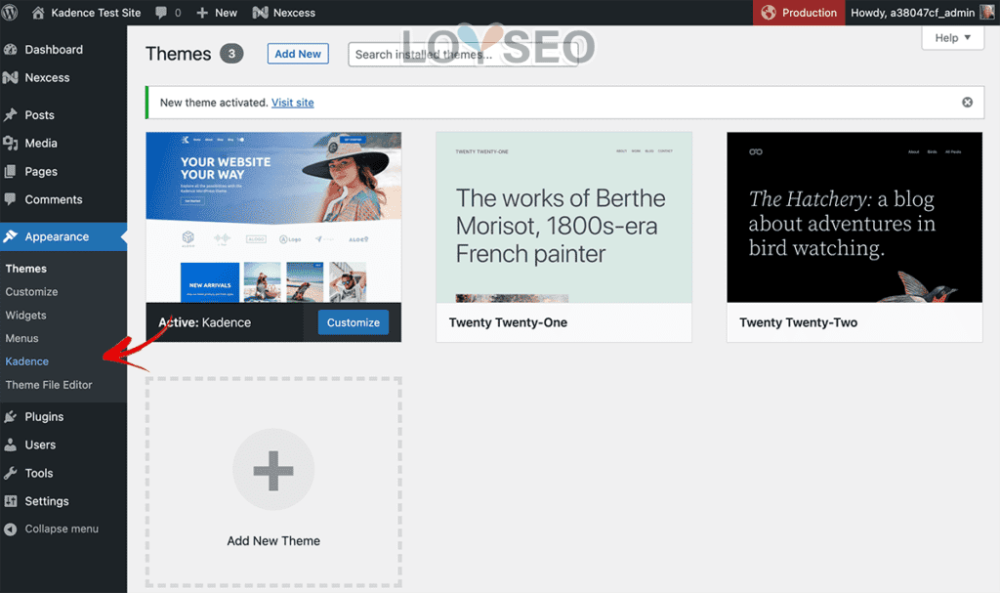Click the home icon beside Kadence Test Site
The image size is (1000, 593).
tap(38, 12)
